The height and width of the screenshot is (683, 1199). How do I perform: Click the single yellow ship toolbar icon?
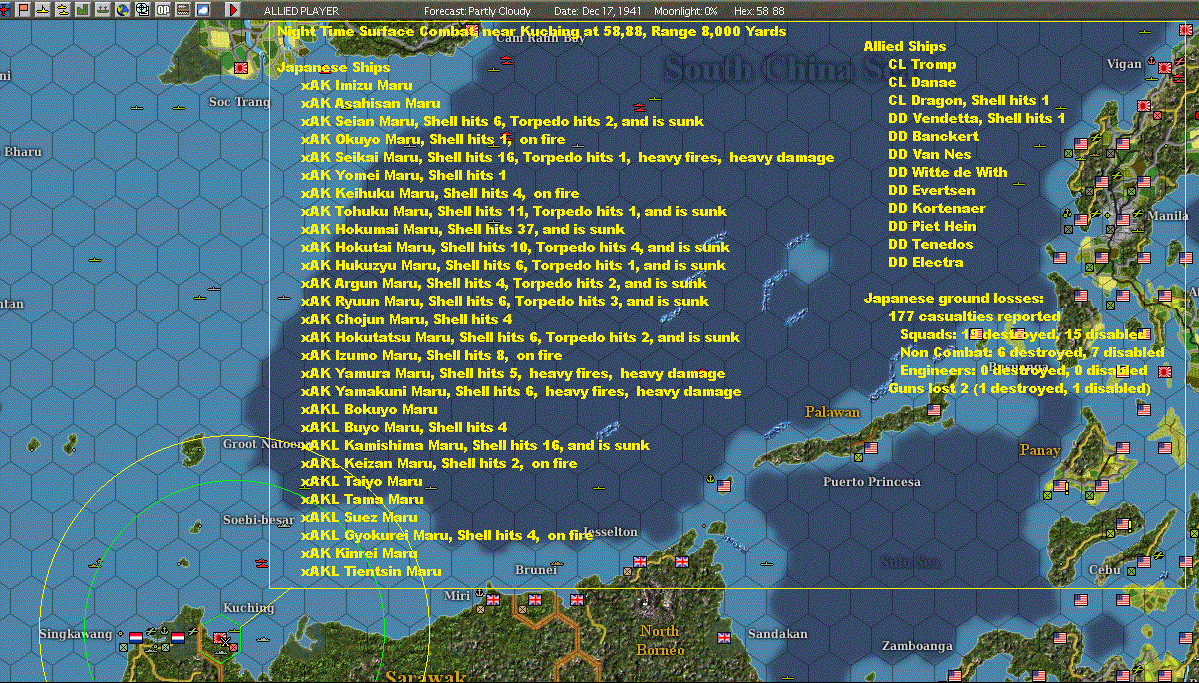tap(43, 10)
